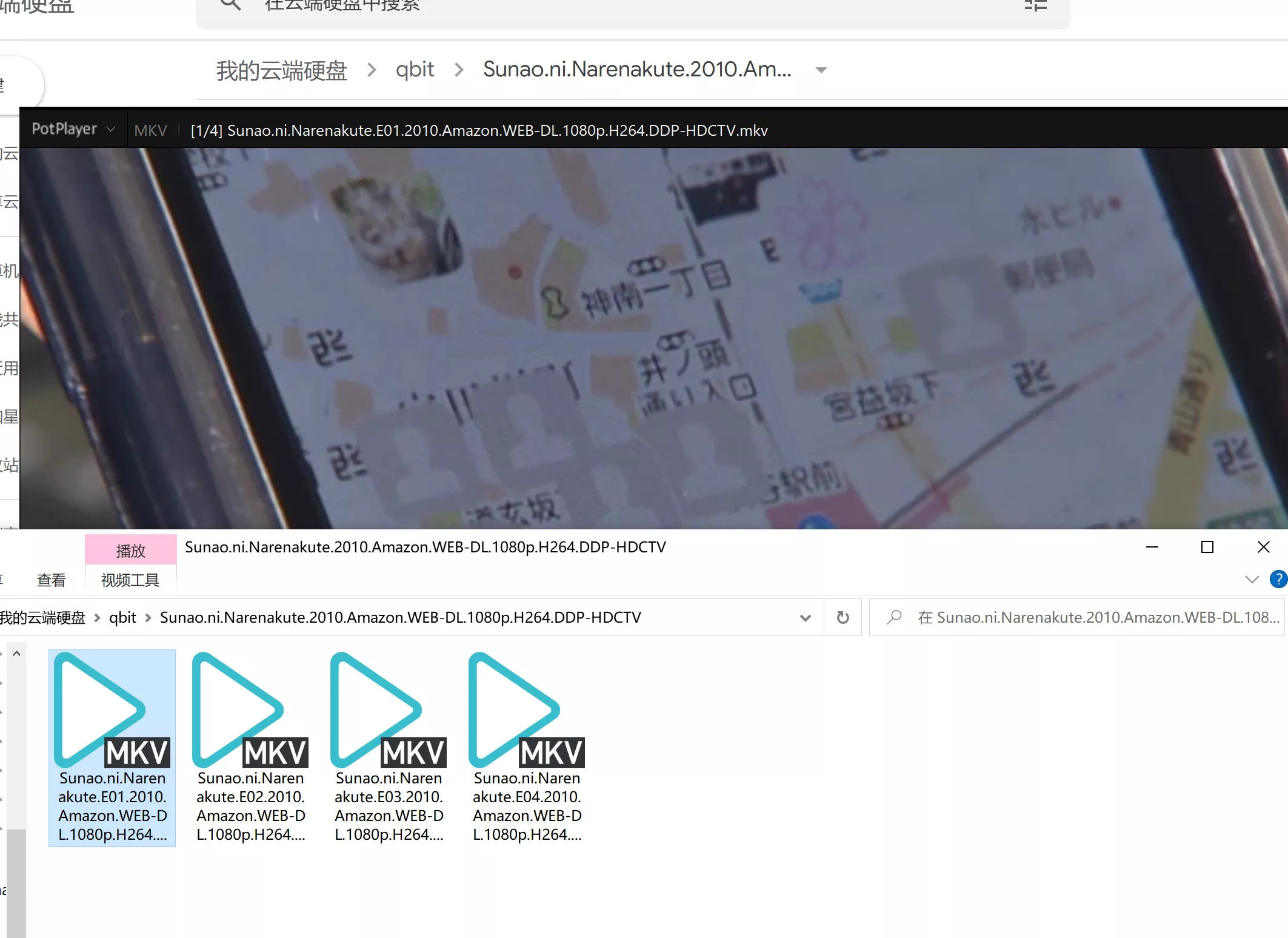Go to qbit in Drive breadcrumb
The width and height of the screenshot is (1288, 938).
pyautogui.click(x=415, y=70)
